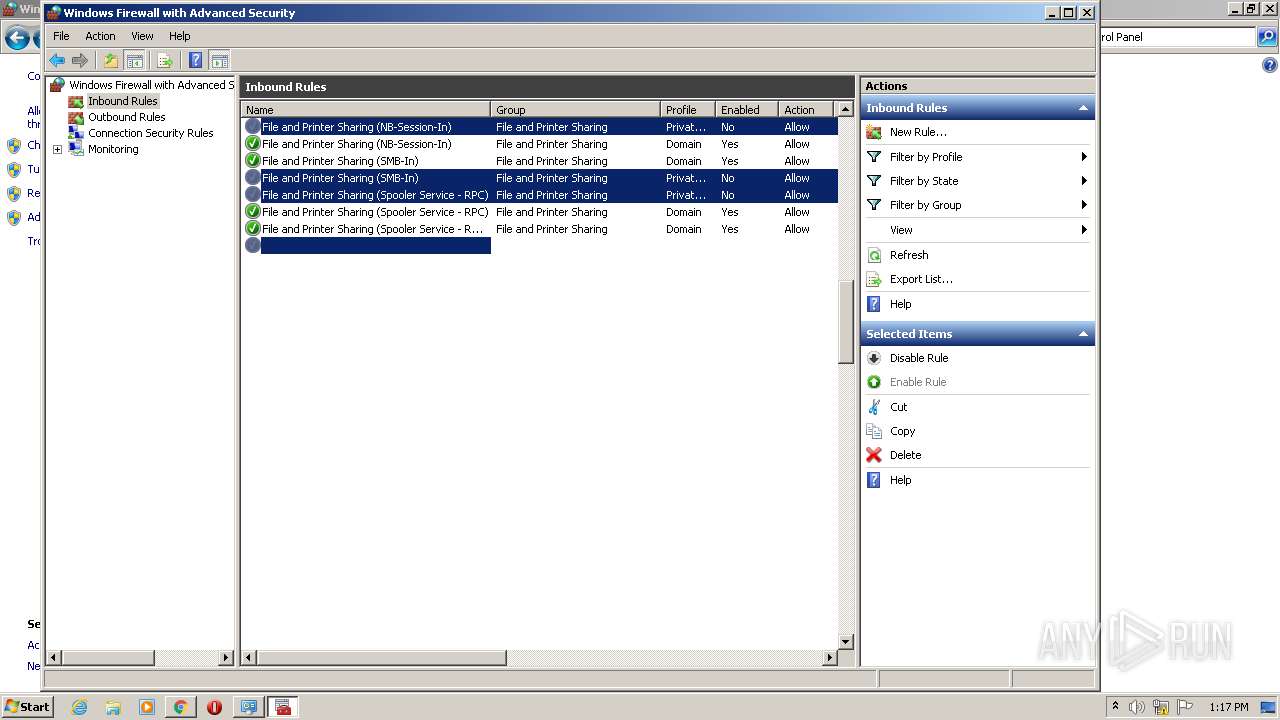Click Help icon under Selected Items

point(874,480)
